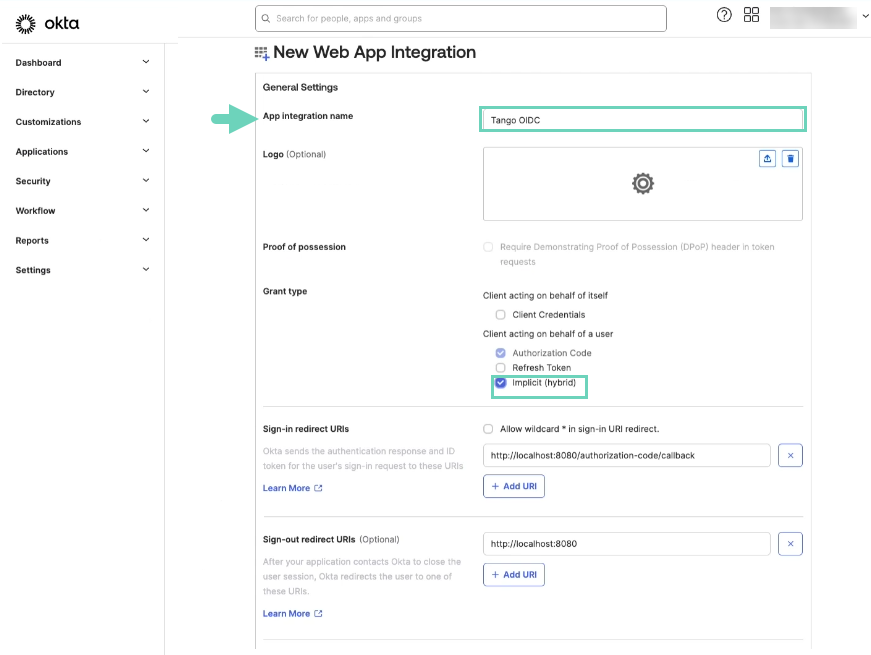Toggle the Refresh Token checkbox
The height and width of the screenshot is (655, 871).
pos(501,368)
